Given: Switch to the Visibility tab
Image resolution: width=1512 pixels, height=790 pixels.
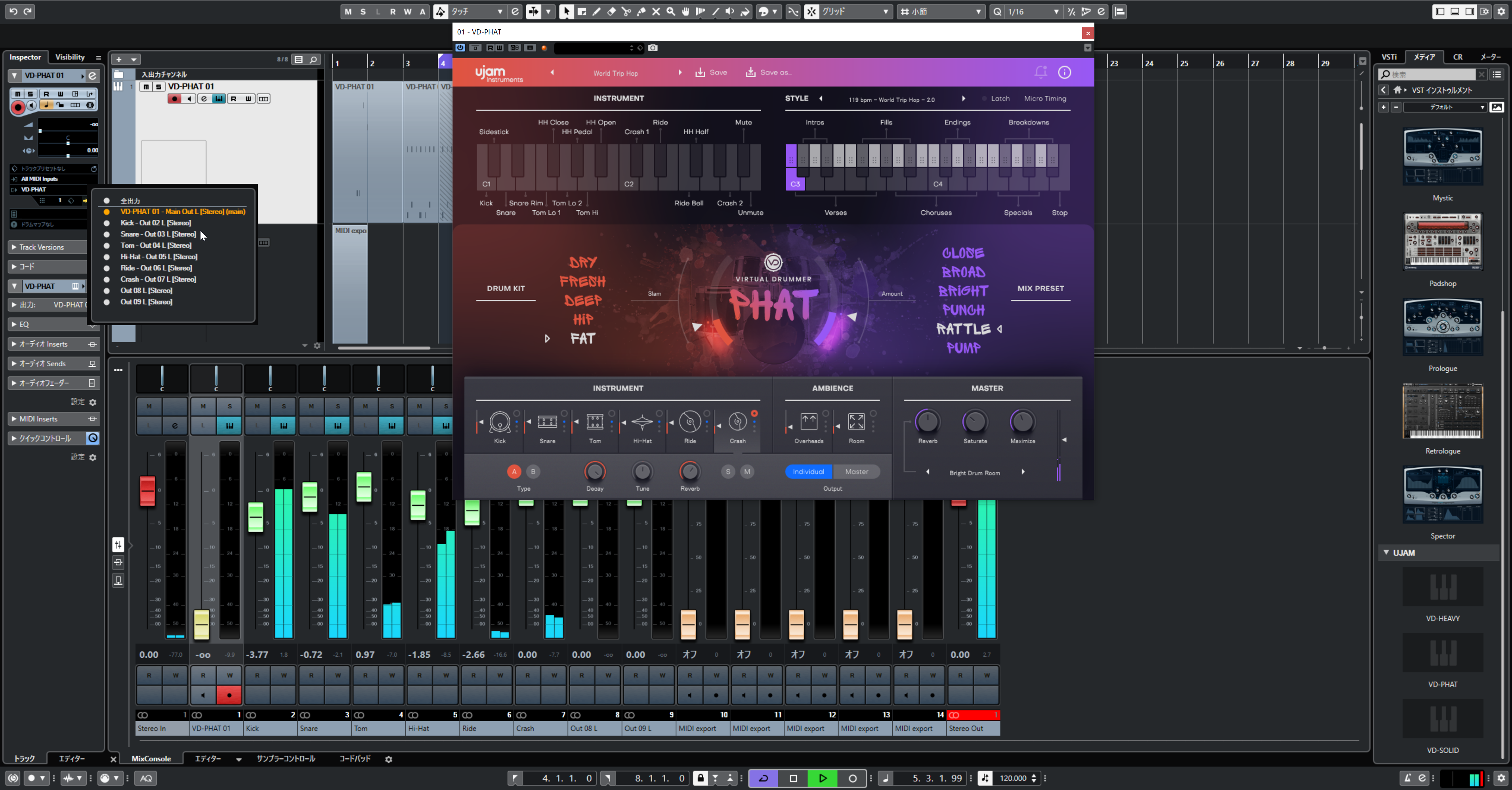Looking at the screenshot, I should (70, 57).
